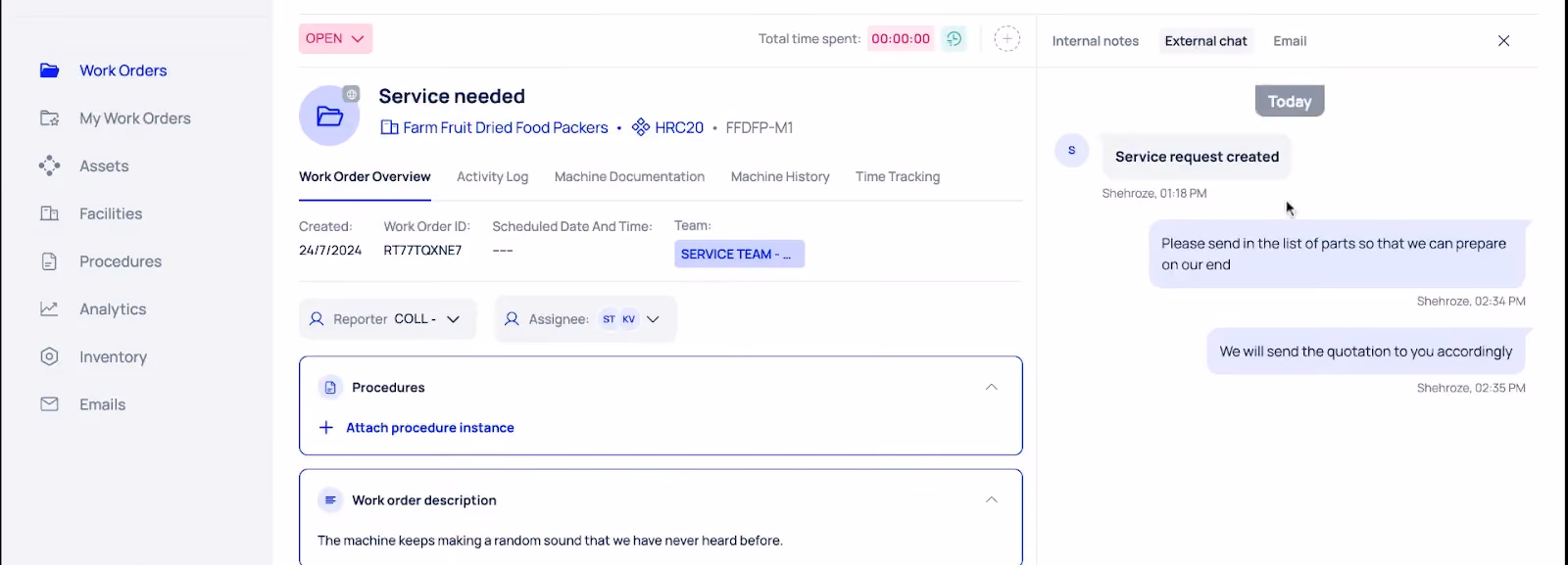Click the Service request created message

[1197, 157]
